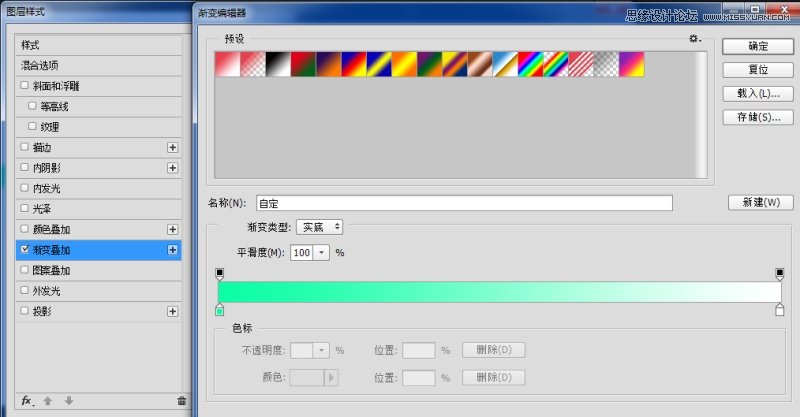Enable 纹理 checkbox

(32, 126)
